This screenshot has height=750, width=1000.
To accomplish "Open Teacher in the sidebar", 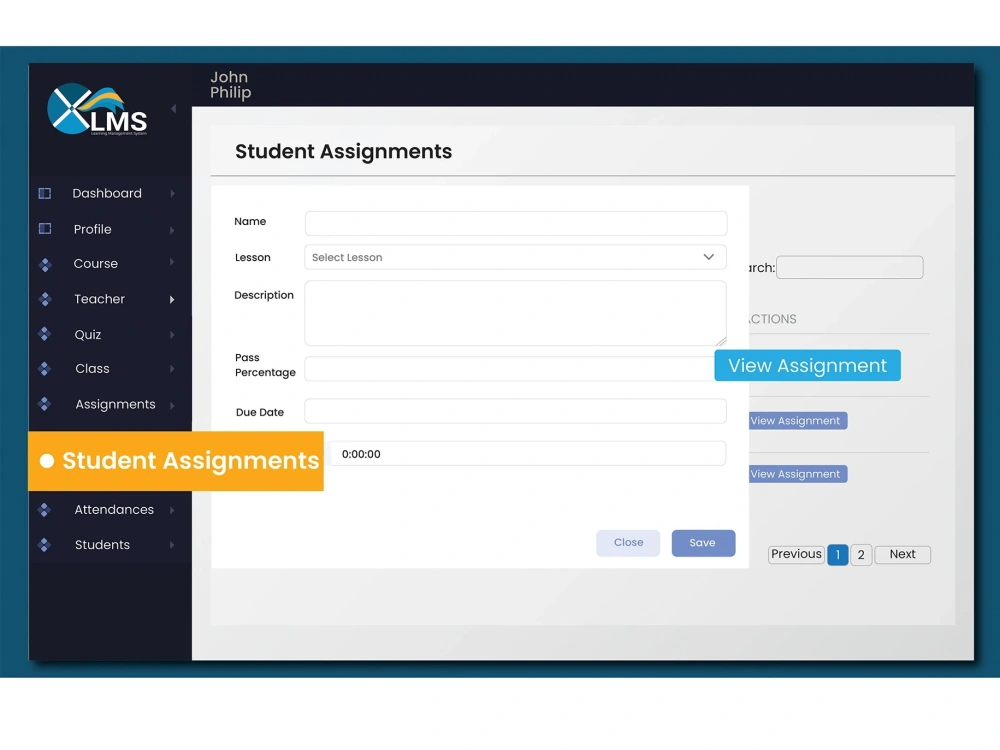I will pos(99,299).
